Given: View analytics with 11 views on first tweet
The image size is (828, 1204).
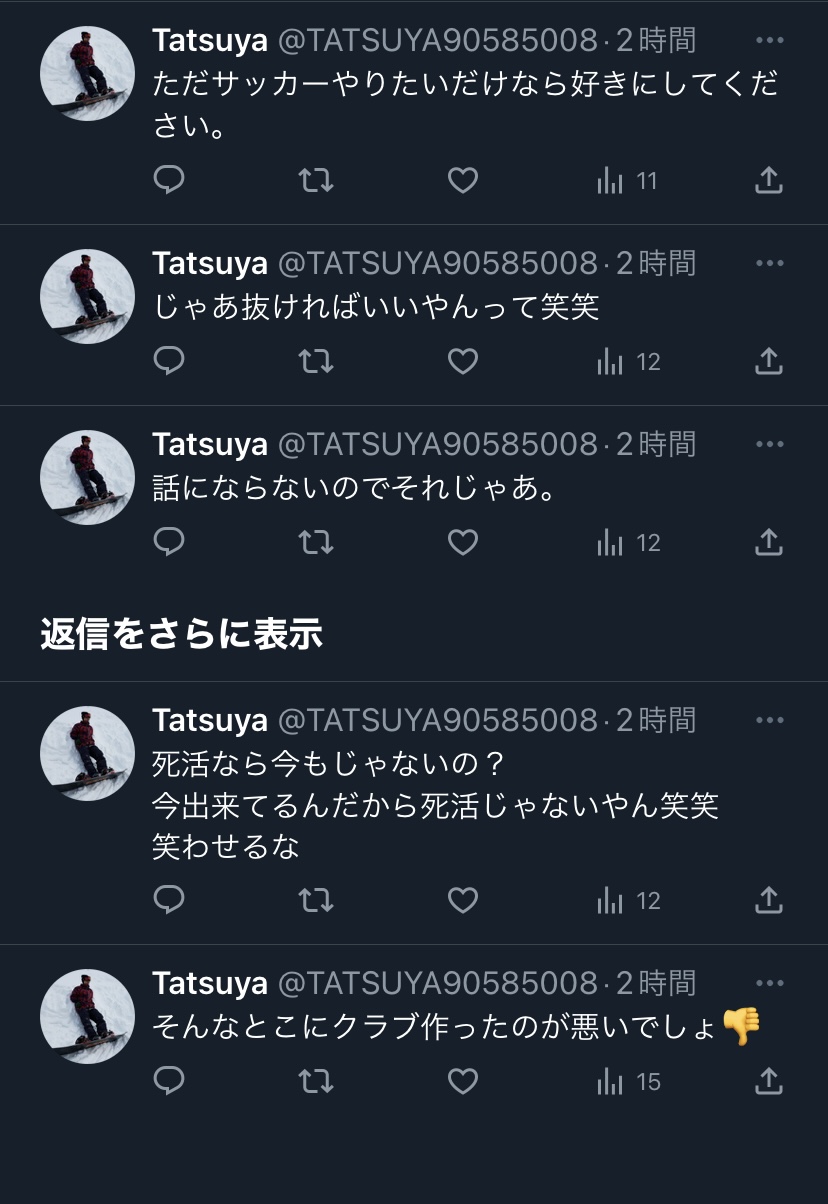Looking at the screenshot, I should click(x=628, y=181).
